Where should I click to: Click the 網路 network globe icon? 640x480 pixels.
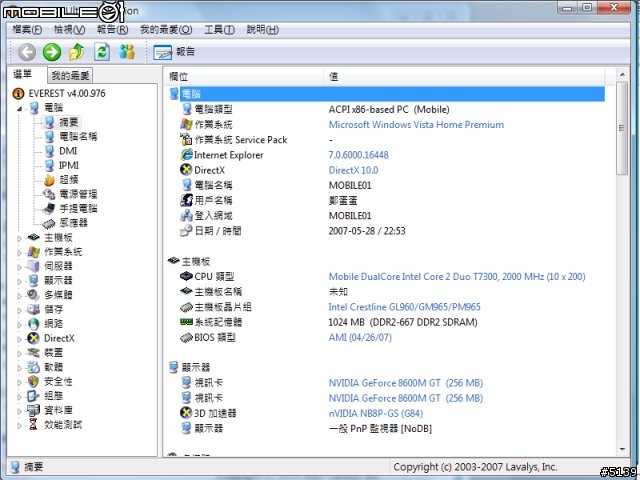33,324
